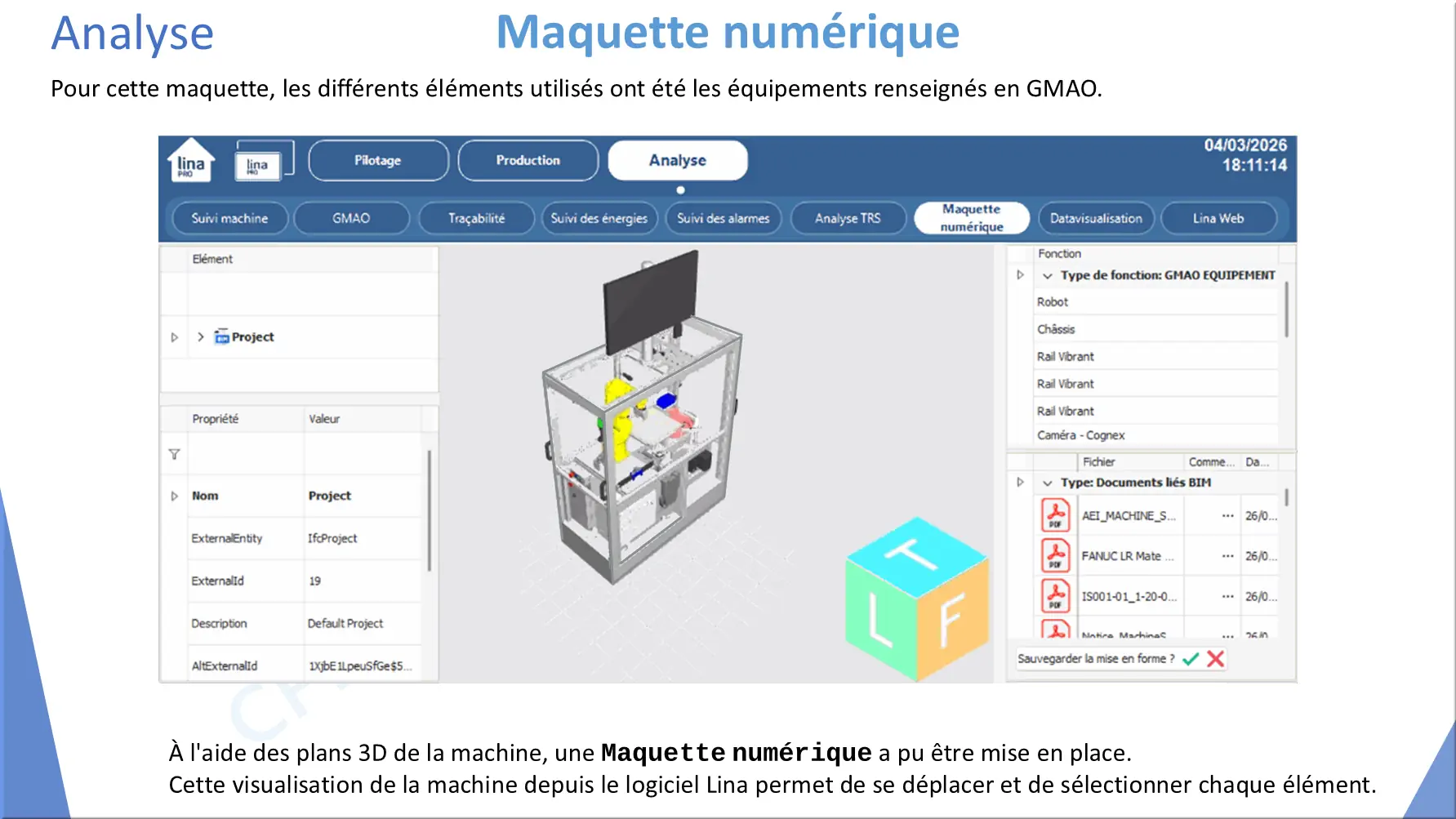
Task: Click the Lina Pro home icon
Action: tap(190, 160)
